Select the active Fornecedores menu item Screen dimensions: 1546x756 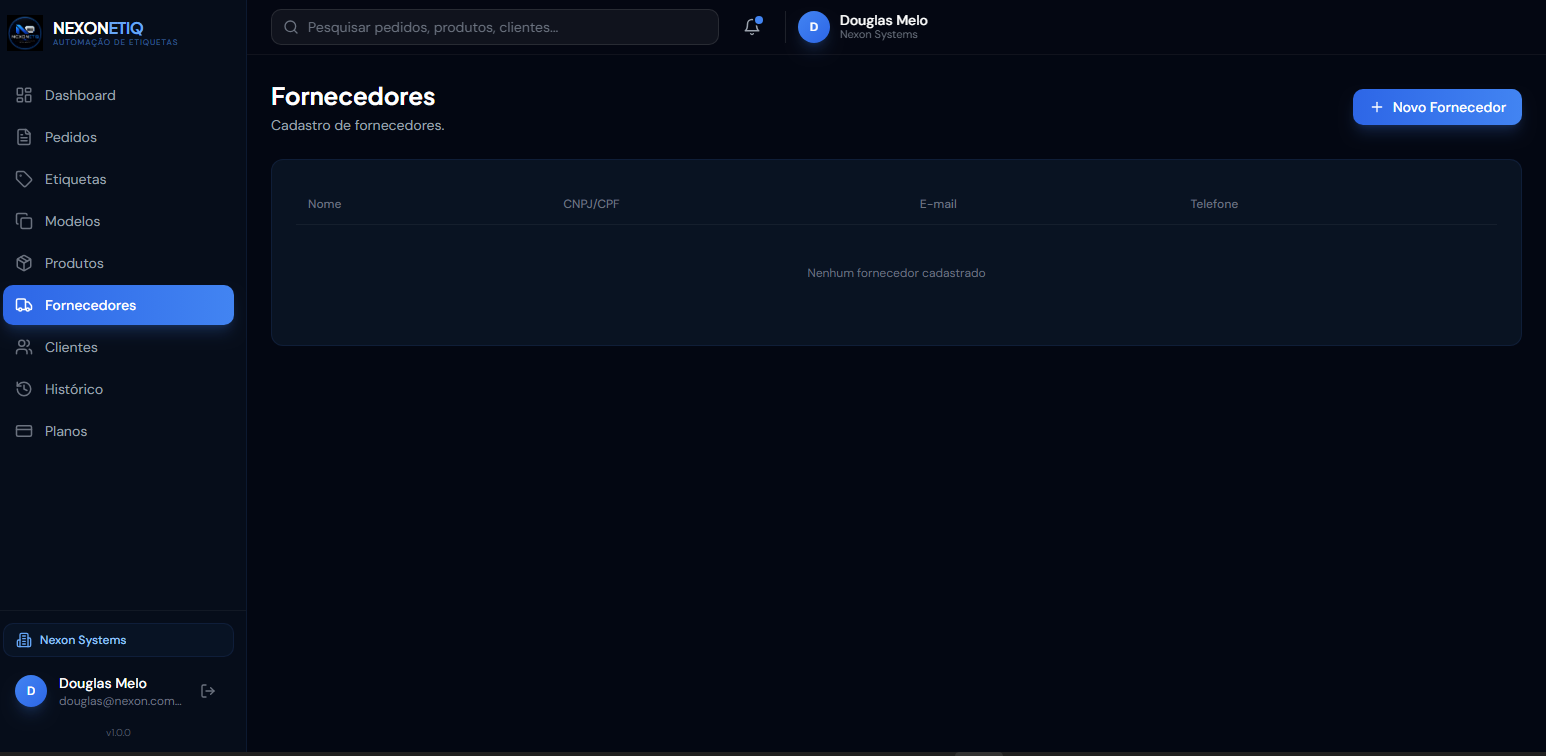[x=118, y=305]
